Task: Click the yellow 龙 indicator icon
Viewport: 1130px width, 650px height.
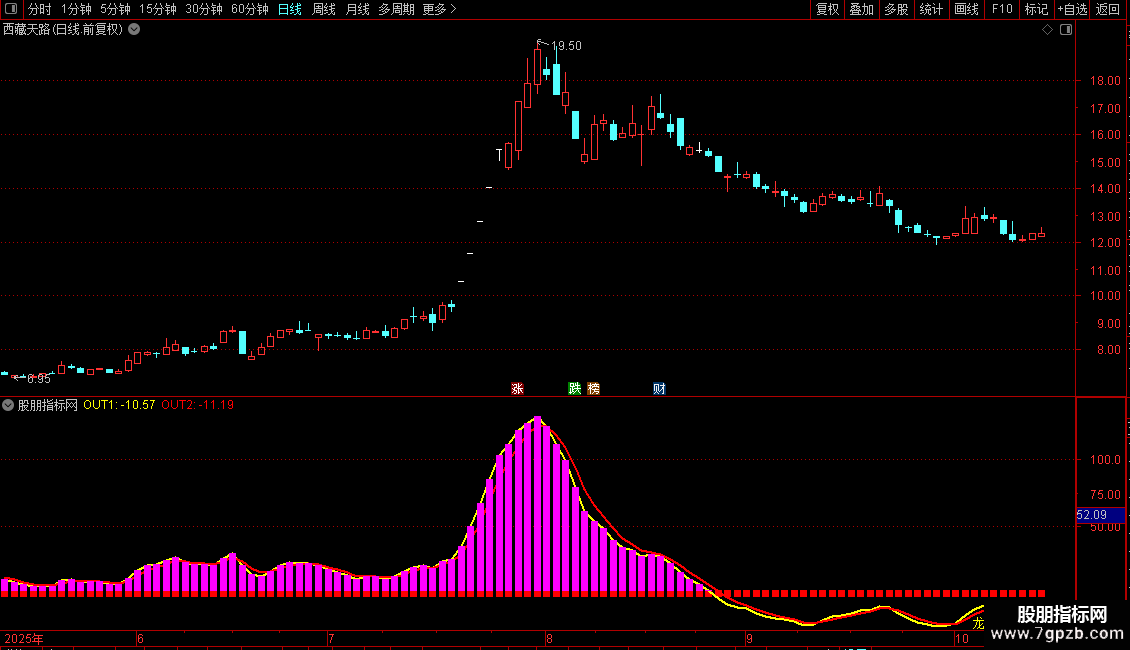Action: tap(978, 623)
